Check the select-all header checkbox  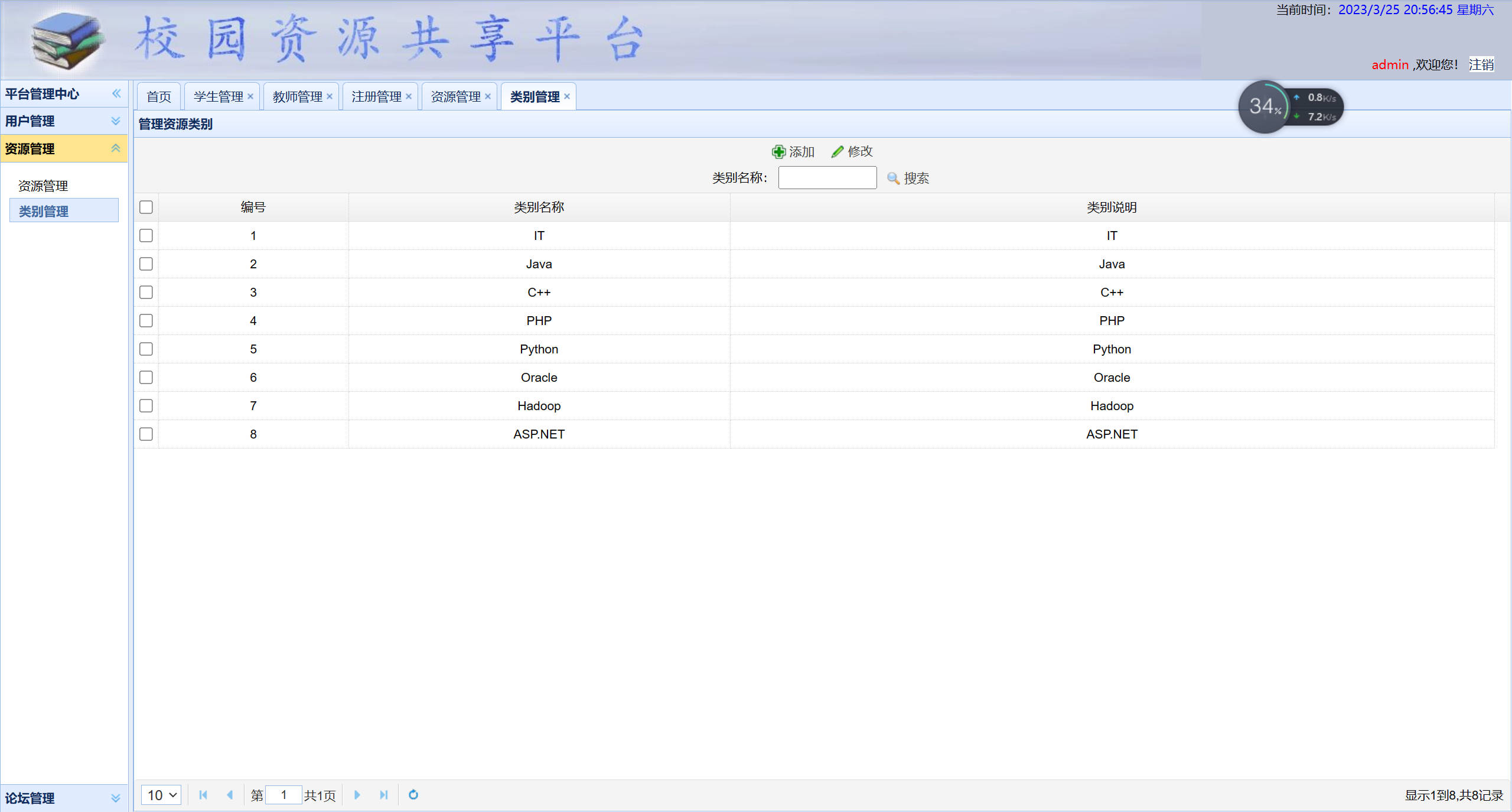(146, 207)
